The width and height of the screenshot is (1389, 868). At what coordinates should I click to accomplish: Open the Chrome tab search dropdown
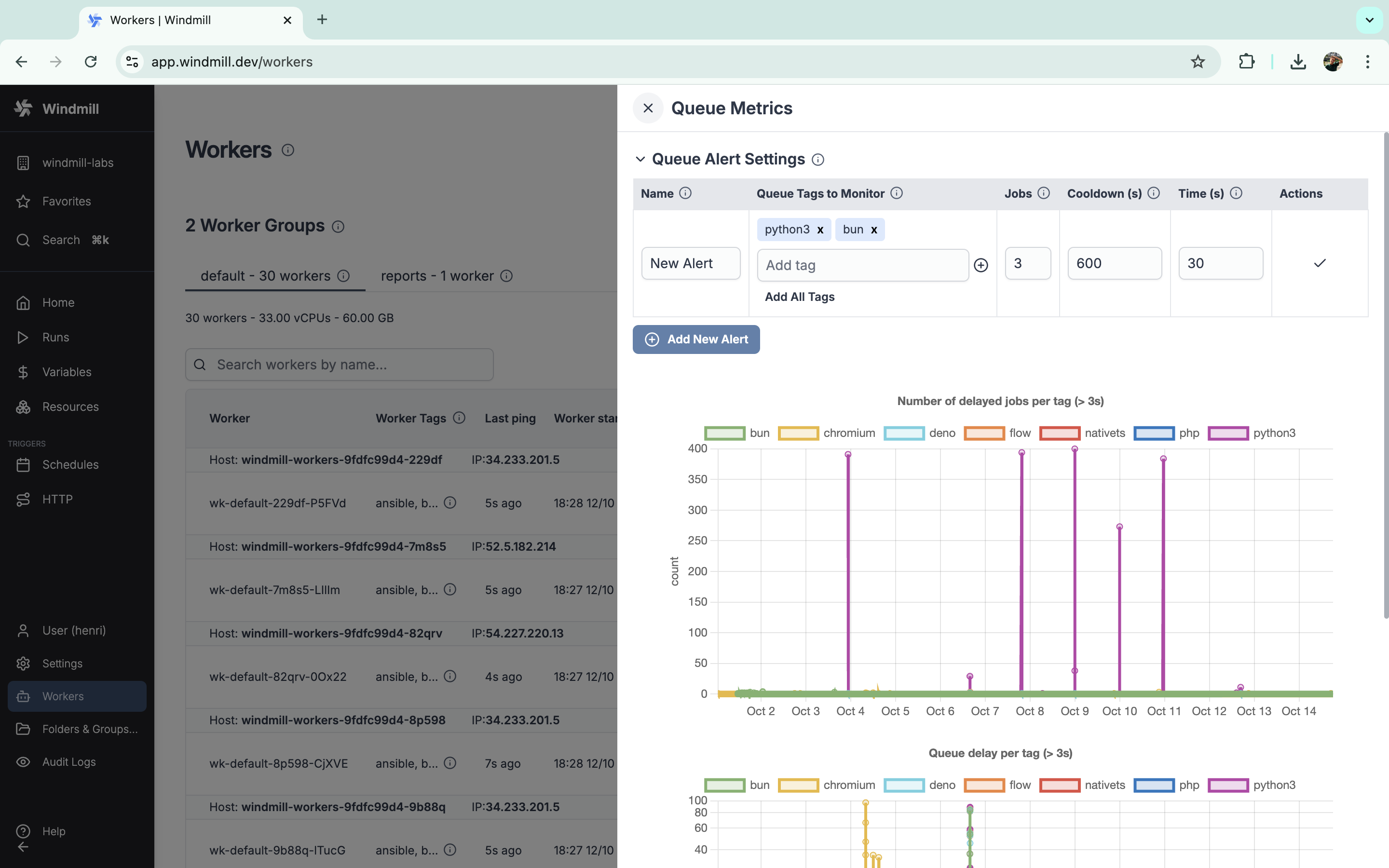pos(1369,20)
